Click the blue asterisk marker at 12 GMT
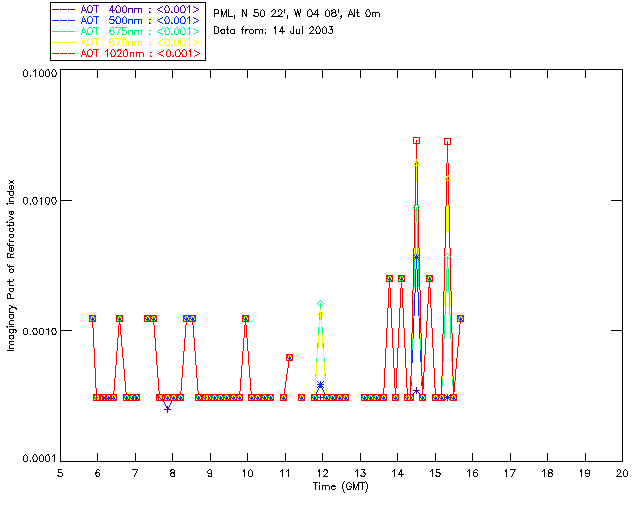This screenshot has width=640, height=512. 320,385
